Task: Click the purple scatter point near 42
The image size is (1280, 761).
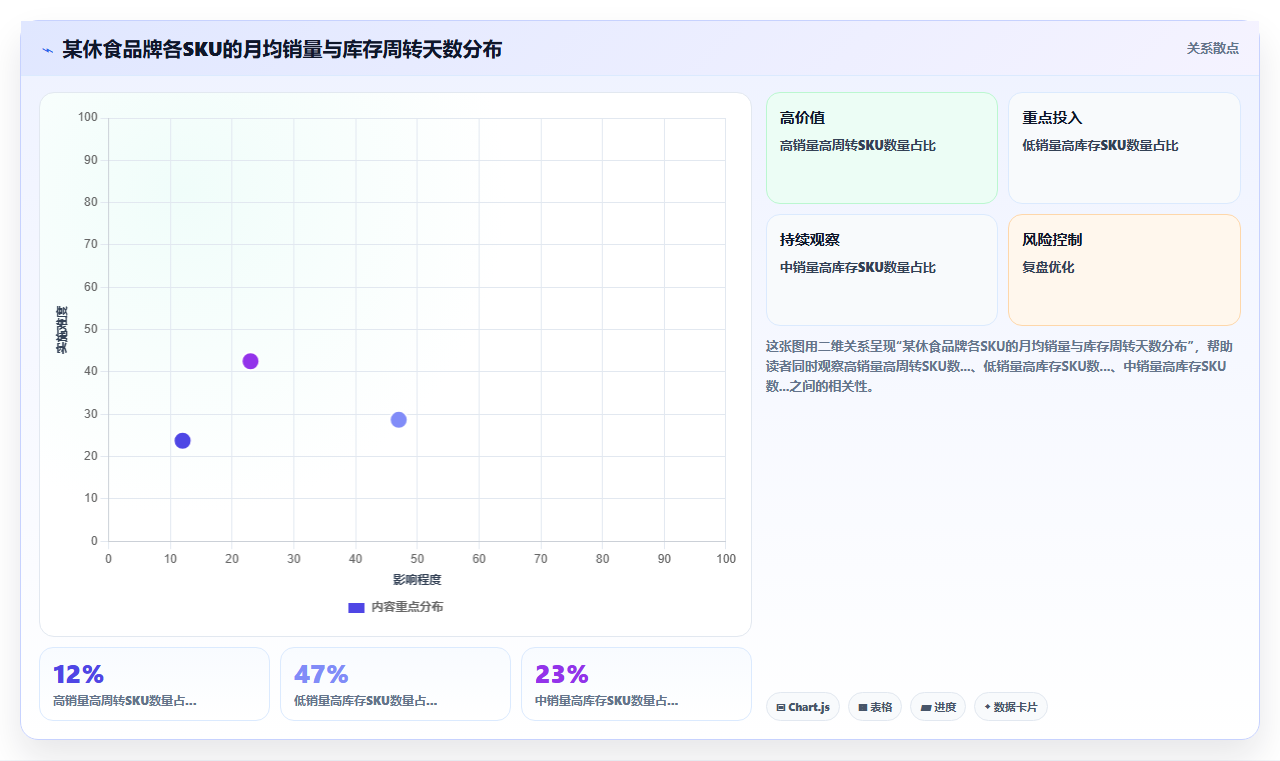Action: 250,361
